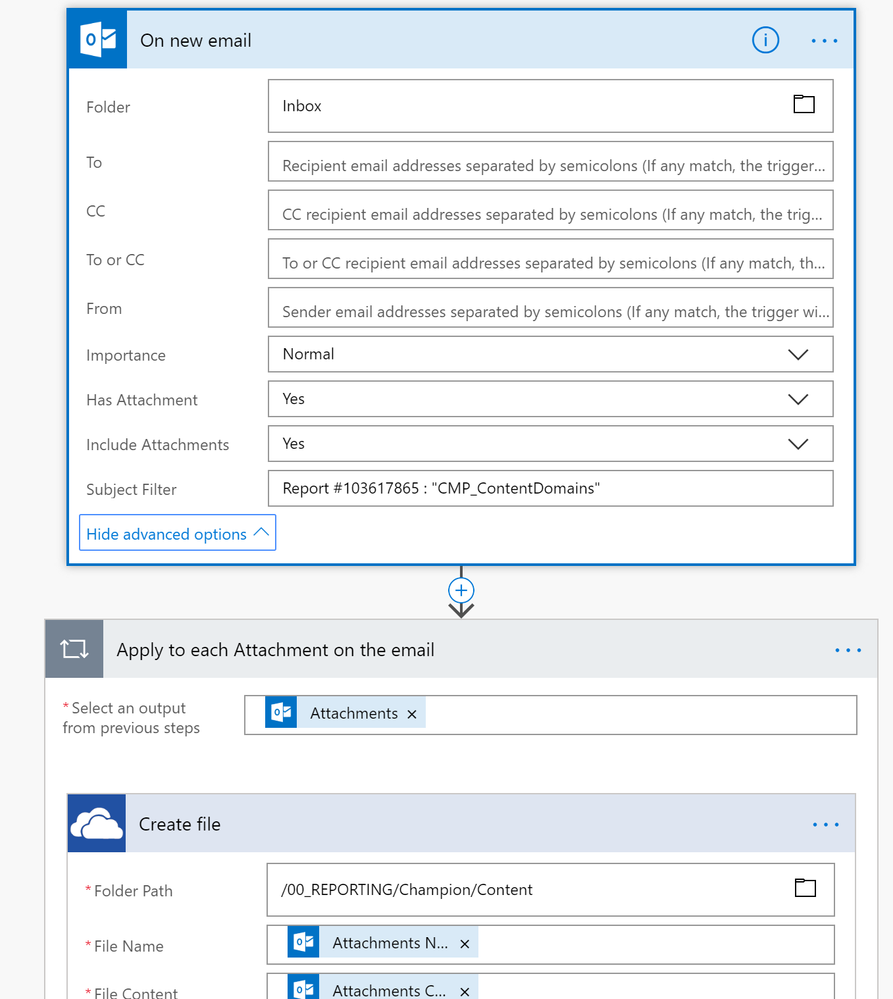Click the Apply to each header title
The height and width of the screenshot is (999, 893).
tap(275, 650)
